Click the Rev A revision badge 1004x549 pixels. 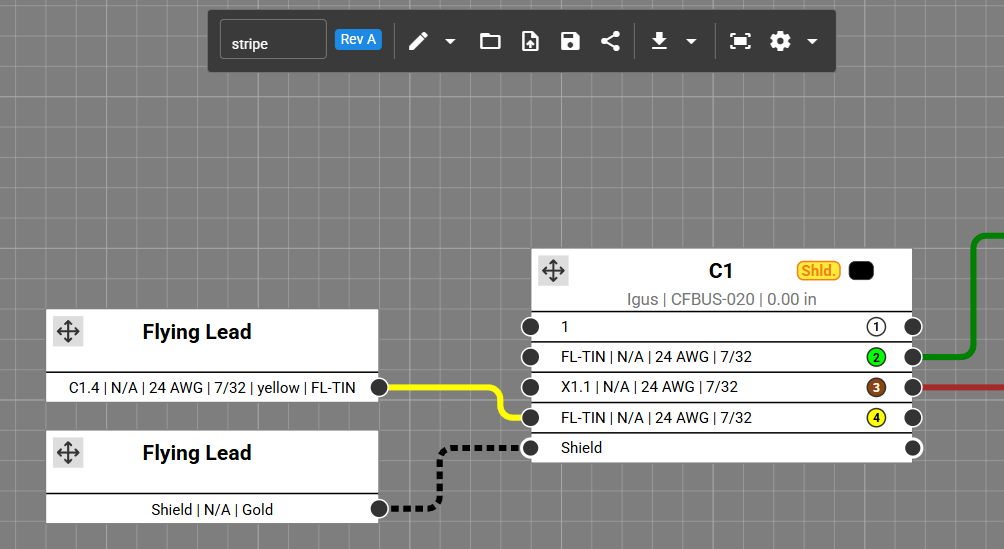point(358,40)
